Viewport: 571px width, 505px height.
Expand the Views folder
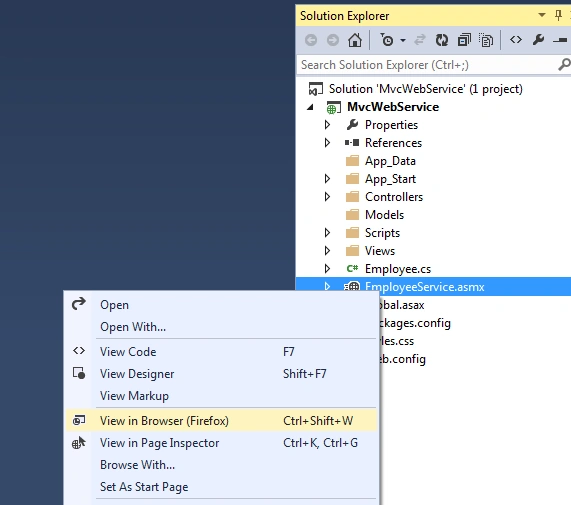[x=327, y=251]
